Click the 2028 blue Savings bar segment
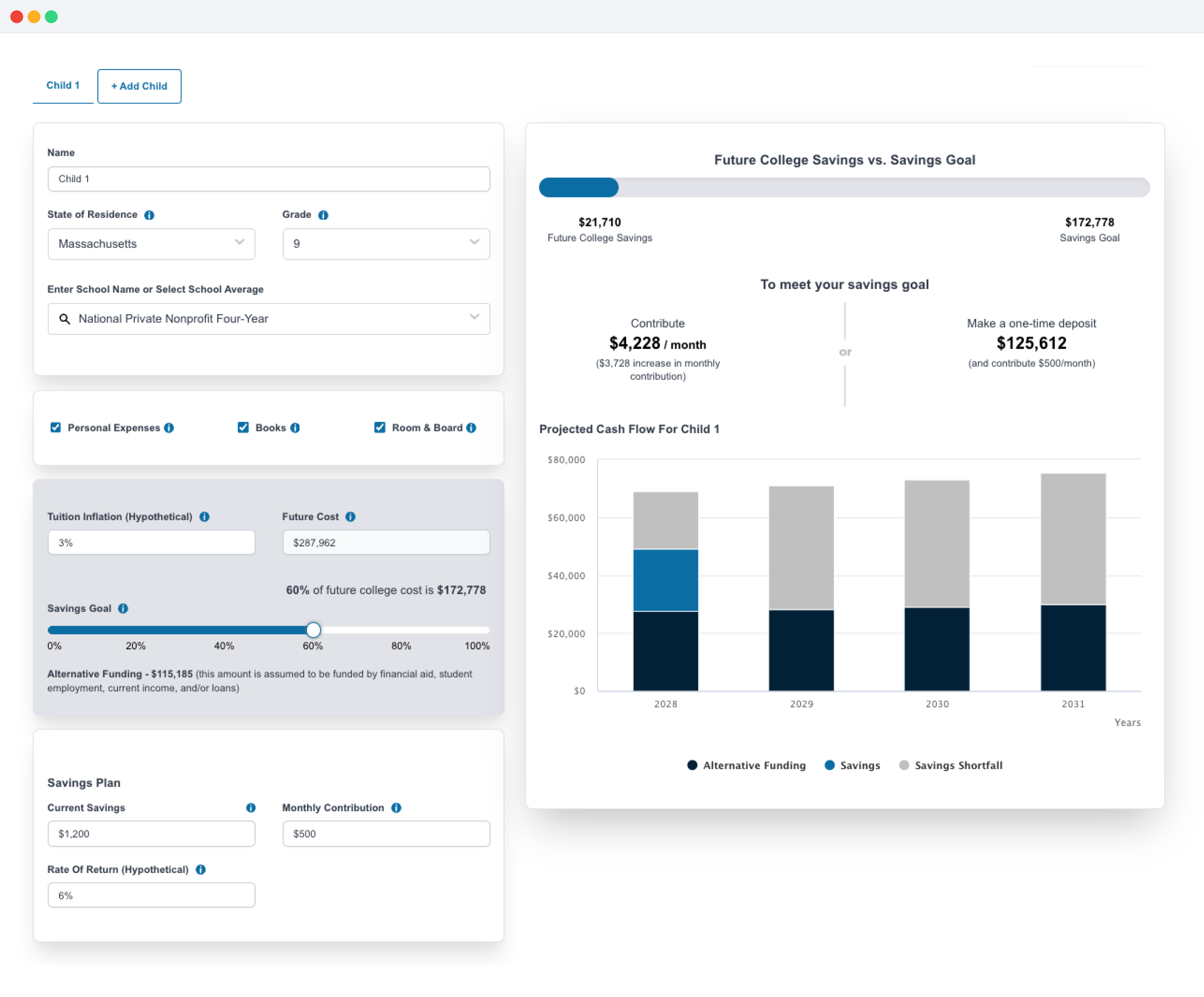Image resolution: width=1204 pixels, height=997 pixels. pos(666,580)
